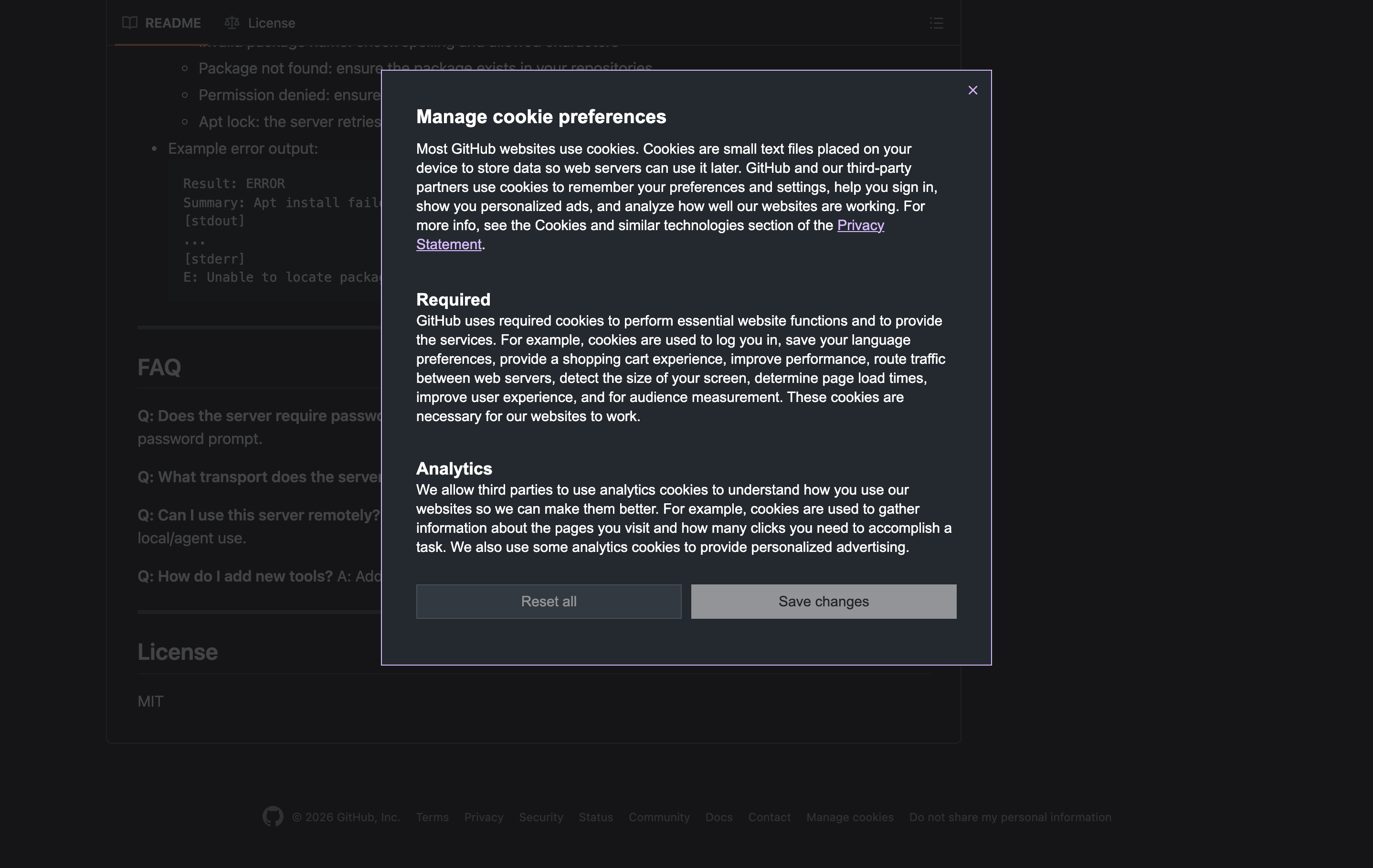Open the Docs footer link

(718, 817)
